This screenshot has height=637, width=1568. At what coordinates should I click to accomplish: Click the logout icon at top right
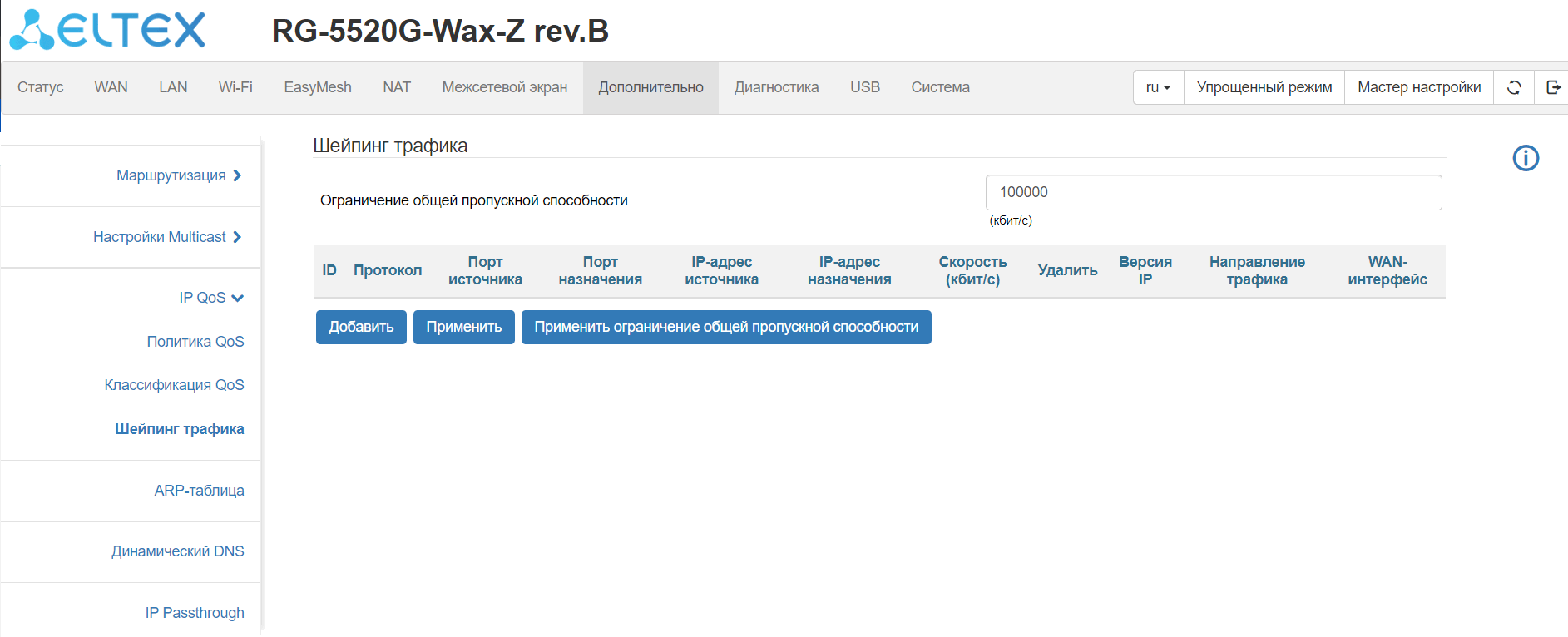click(1553, 87)
